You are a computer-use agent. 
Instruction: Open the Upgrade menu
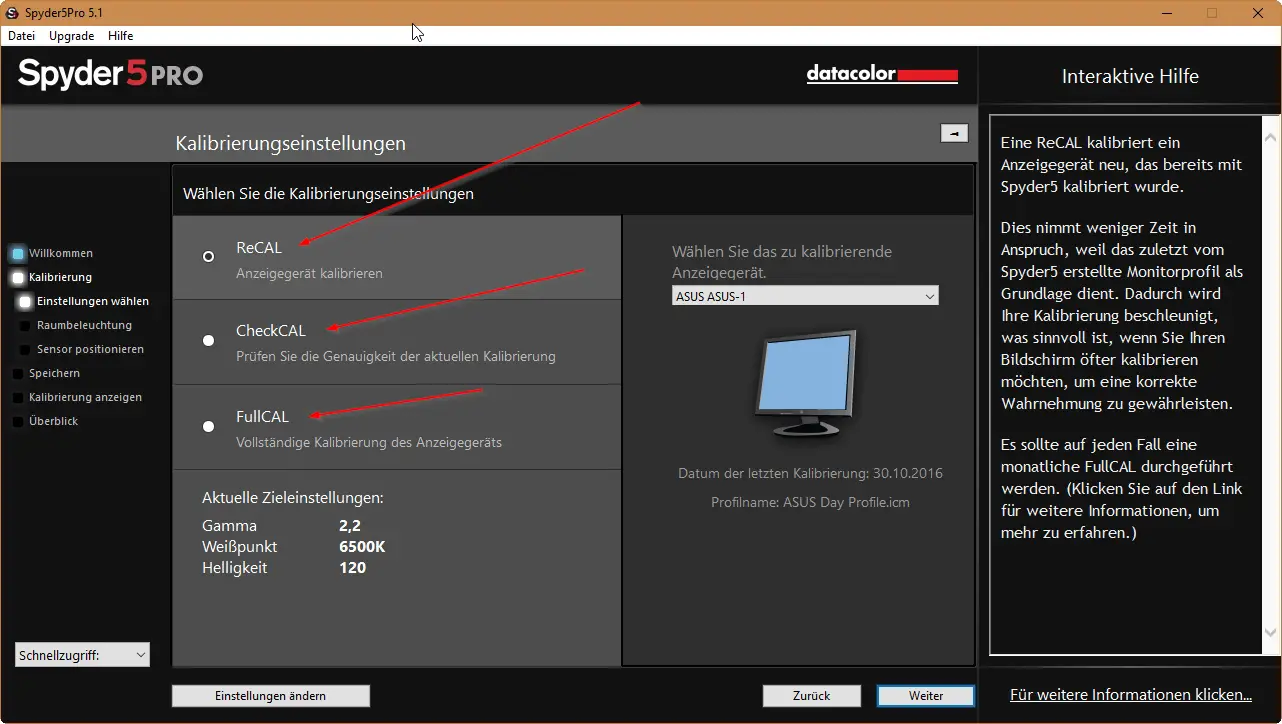(71, 35)
